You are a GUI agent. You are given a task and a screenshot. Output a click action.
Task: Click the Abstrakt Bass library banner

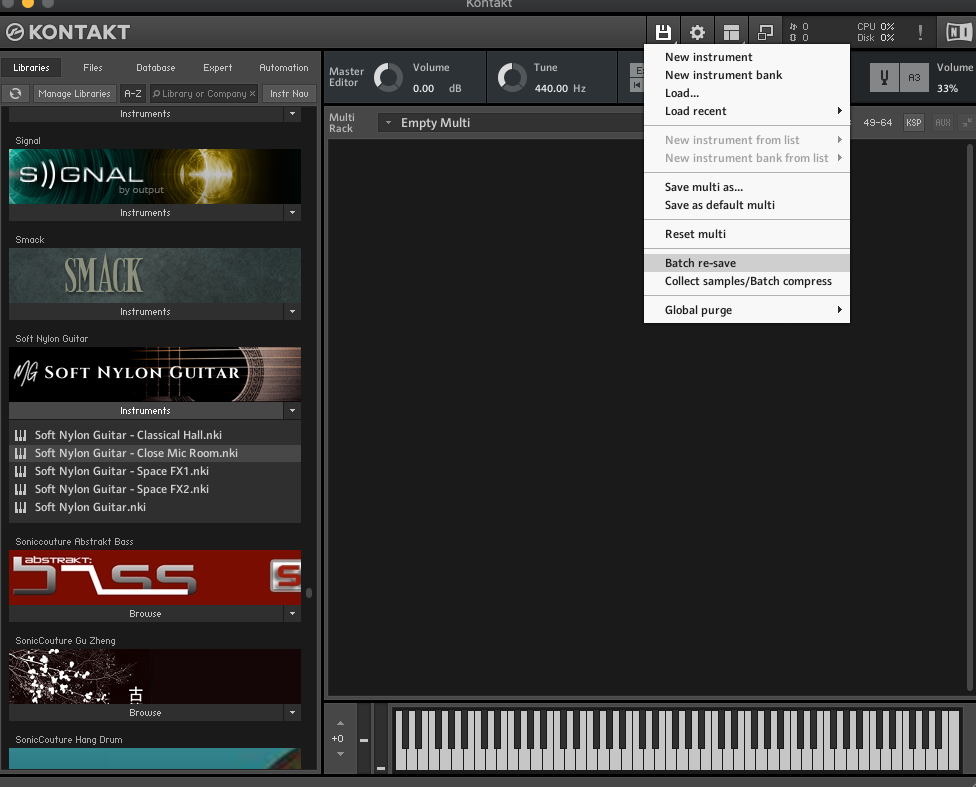pos(155,577)
